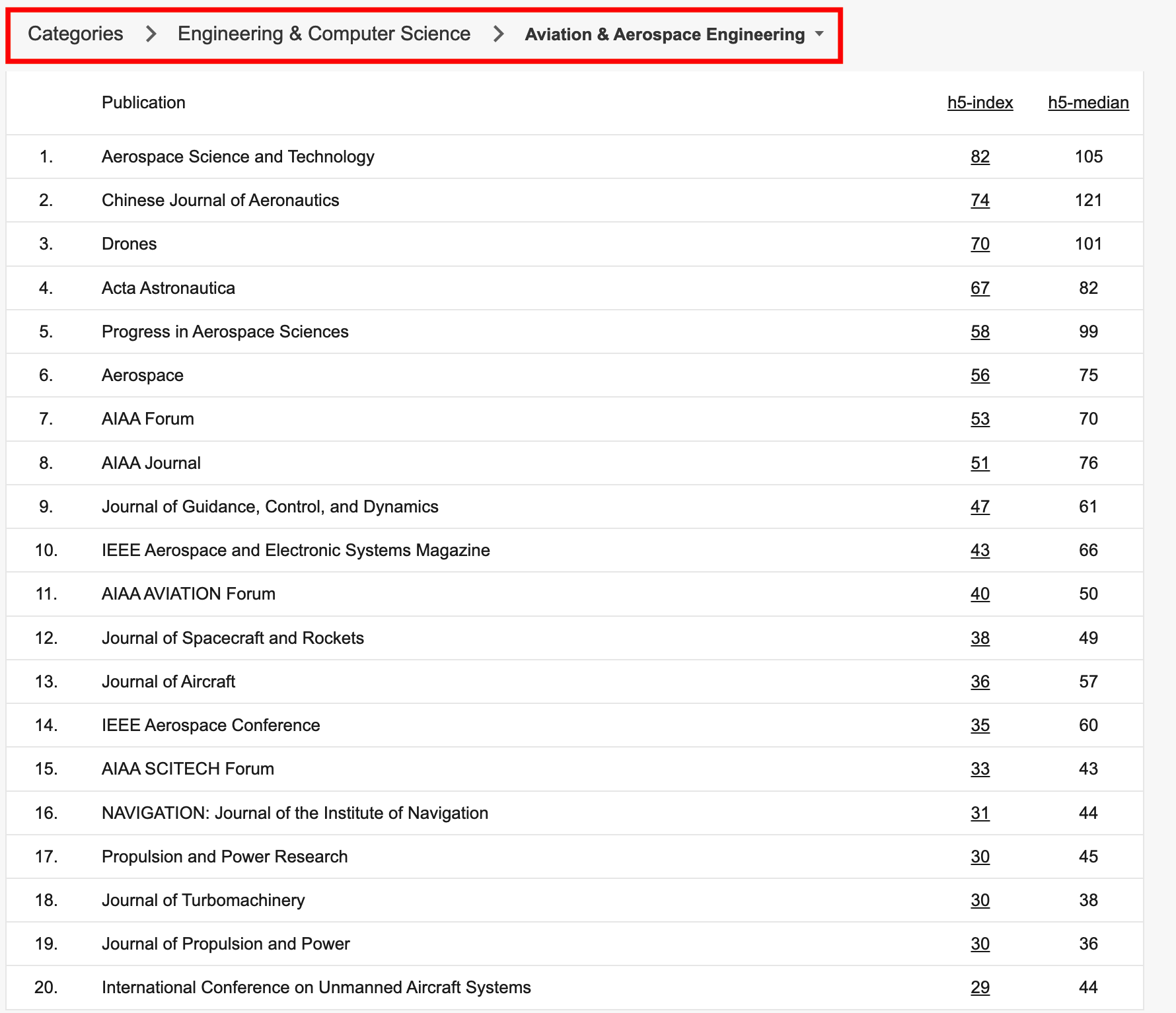Click the Categories breadcrumb link
1176x1013 pixels.
click(75, 34)
